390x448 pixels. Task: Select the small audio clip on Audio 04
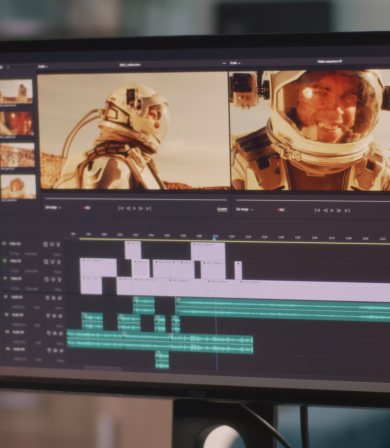click(x=162, y=360)
